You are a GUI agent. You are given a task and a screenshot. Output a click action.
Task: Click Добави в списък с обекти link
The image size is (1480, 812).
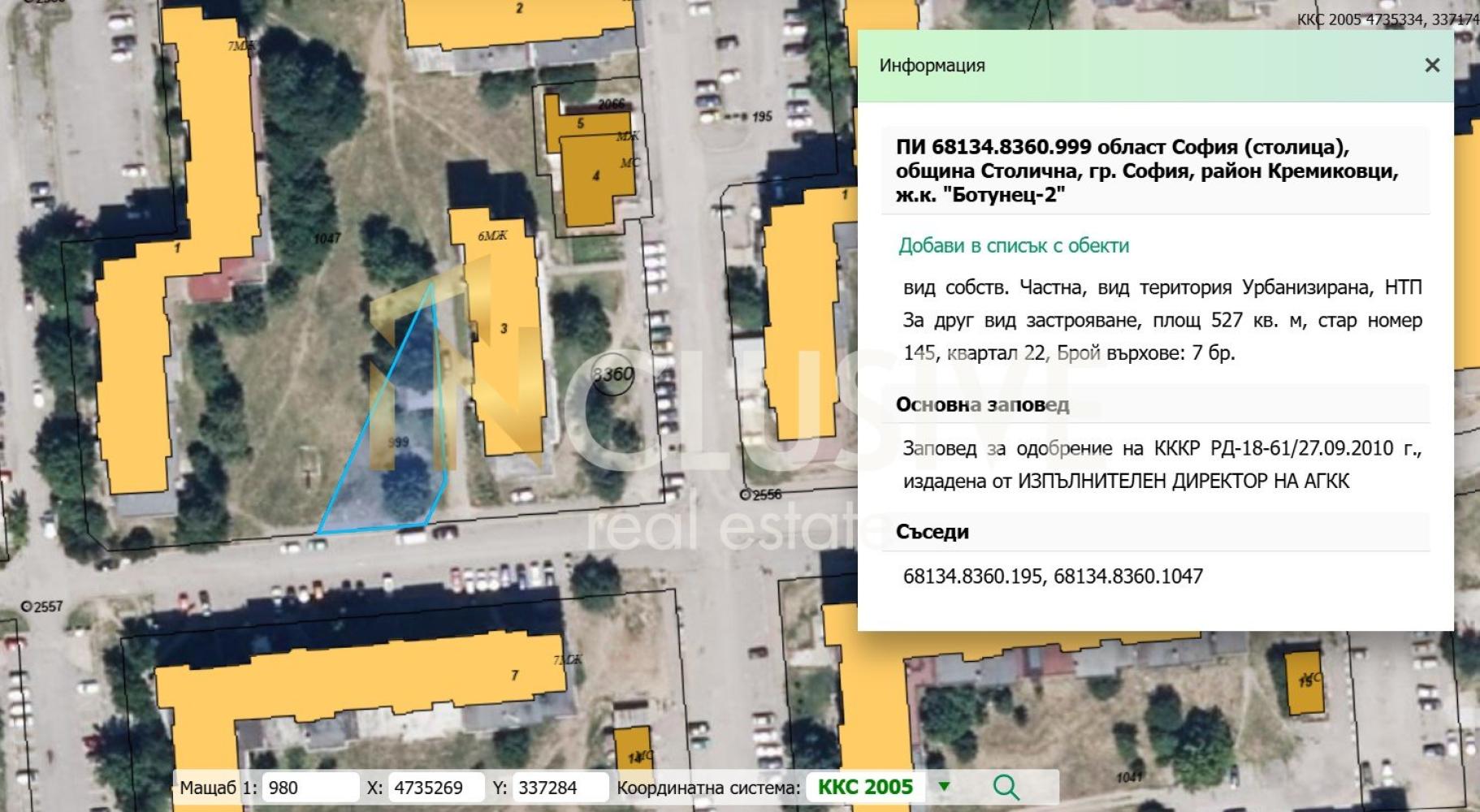click(1014, 245)
